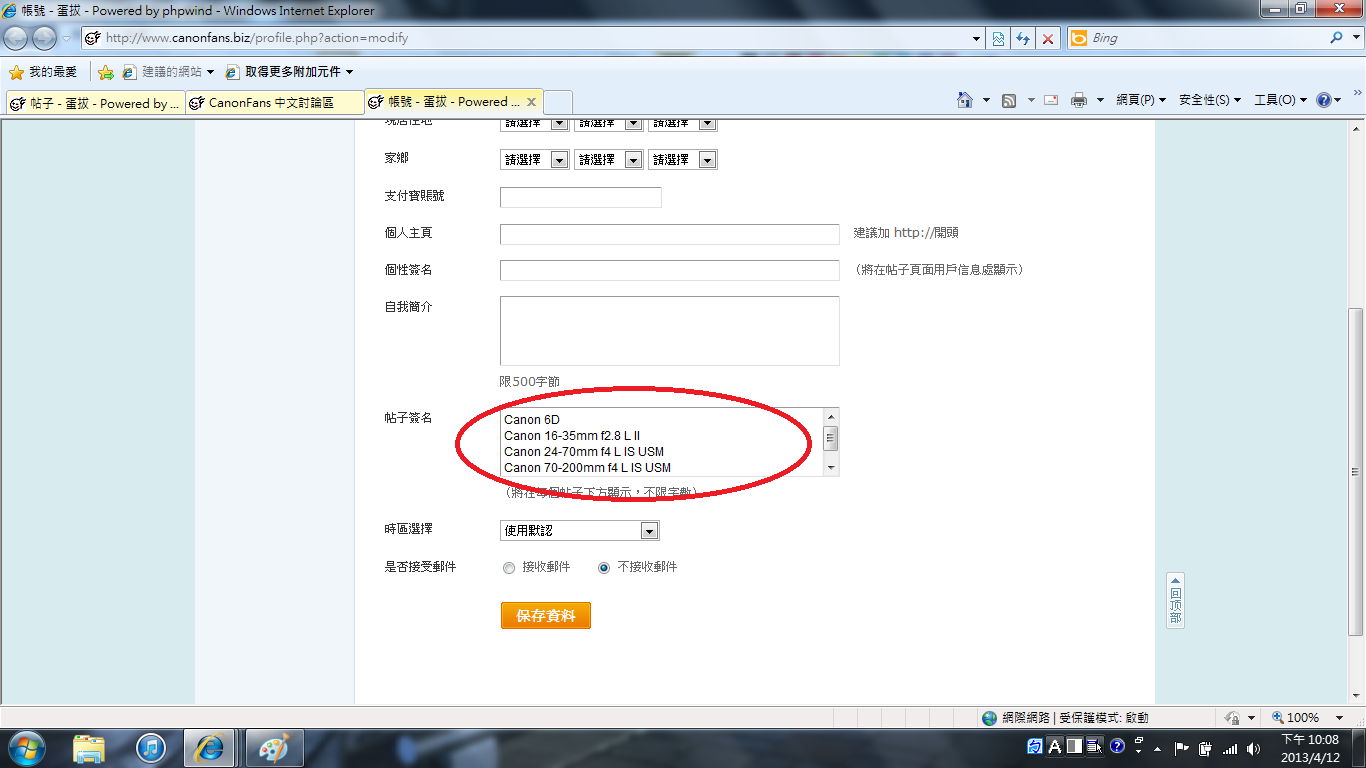Click the 回頂部 back-to-top link
Screen dimensions: 1366x768
[x=1175, y=600]
